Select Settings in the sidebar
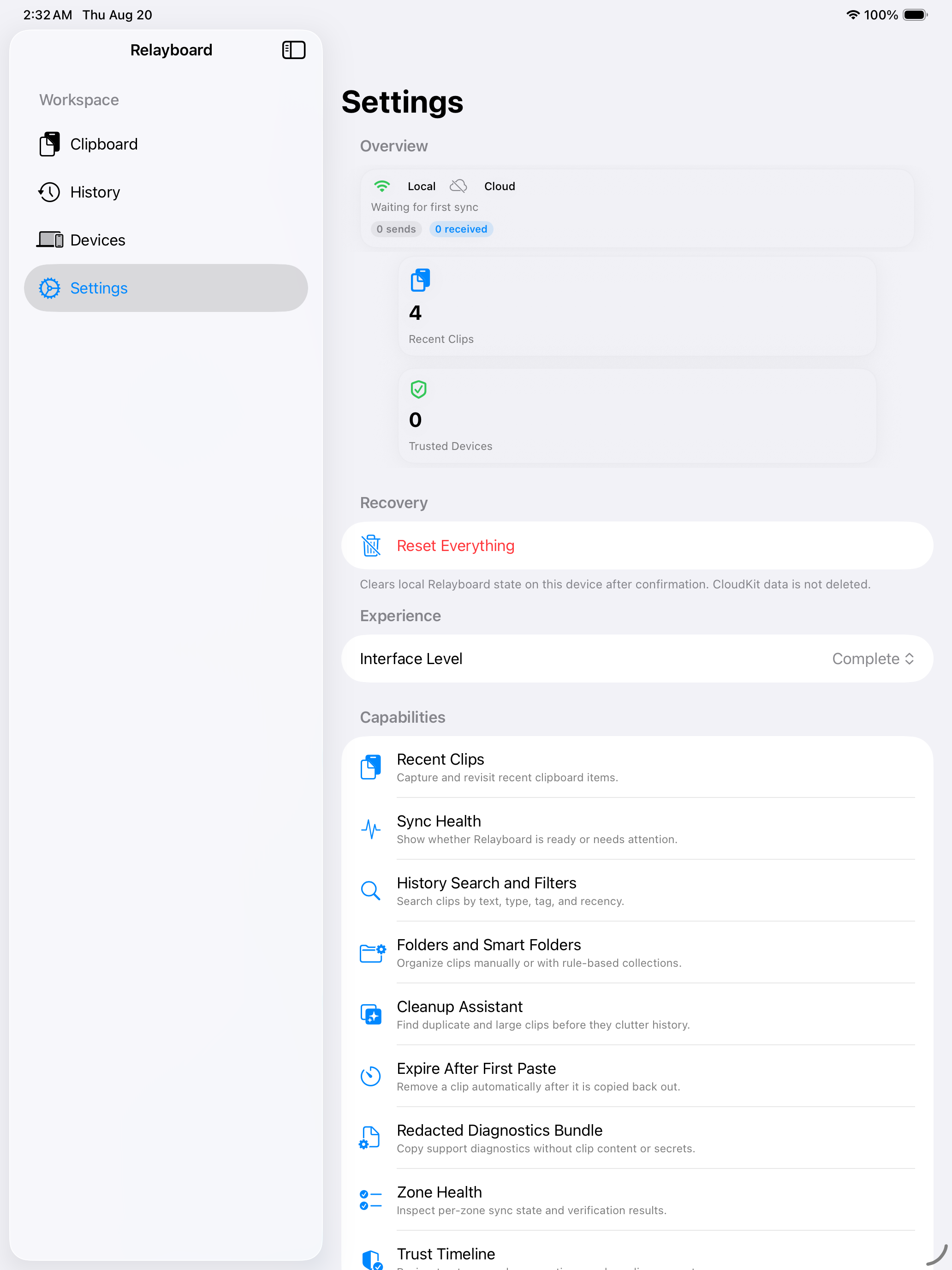This screenshot has height=1270, width=952. tap(166, 288)
